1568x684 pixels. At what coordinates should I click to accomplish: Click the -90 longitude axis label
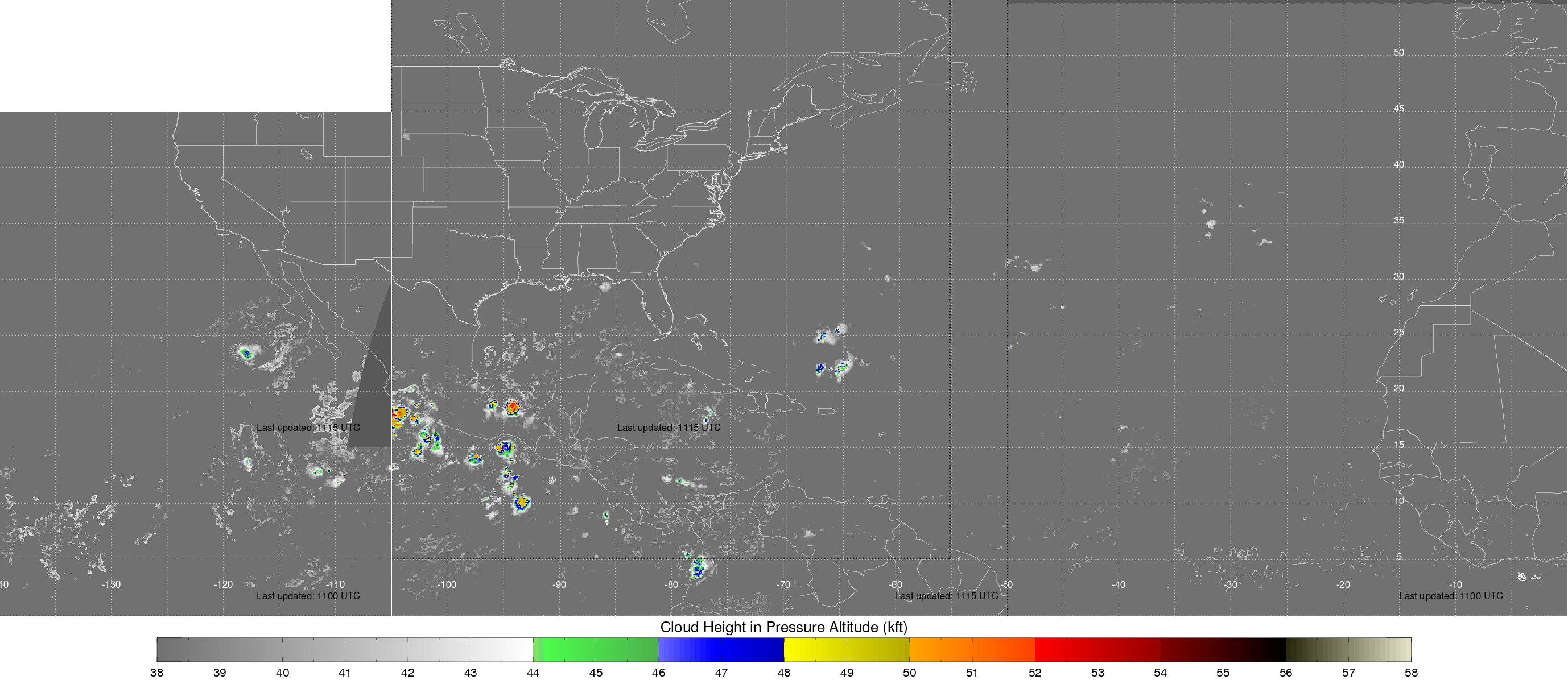click(x=559, y=584)
